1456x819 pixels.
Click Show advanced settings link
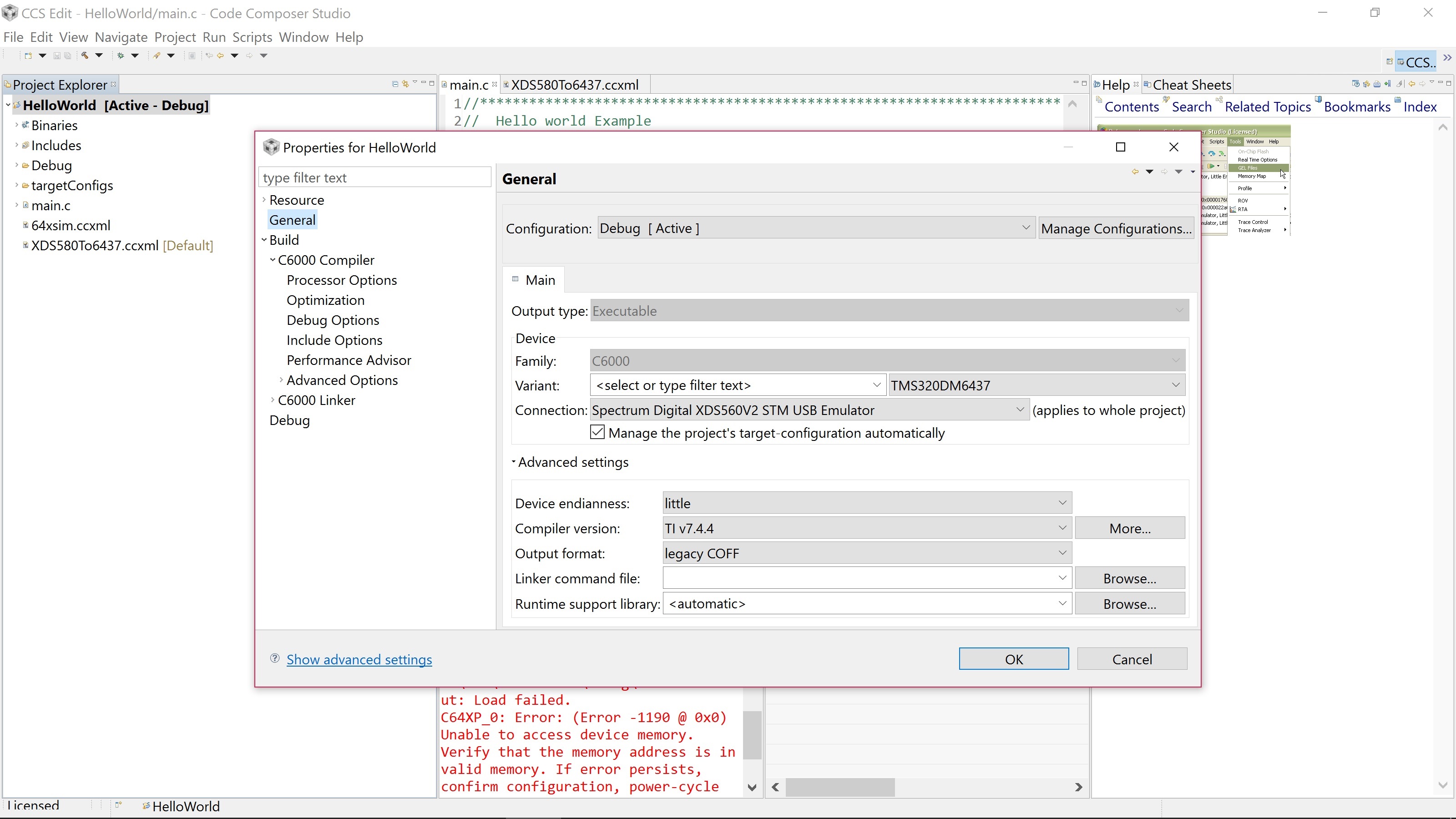click(x=359, y=660)
